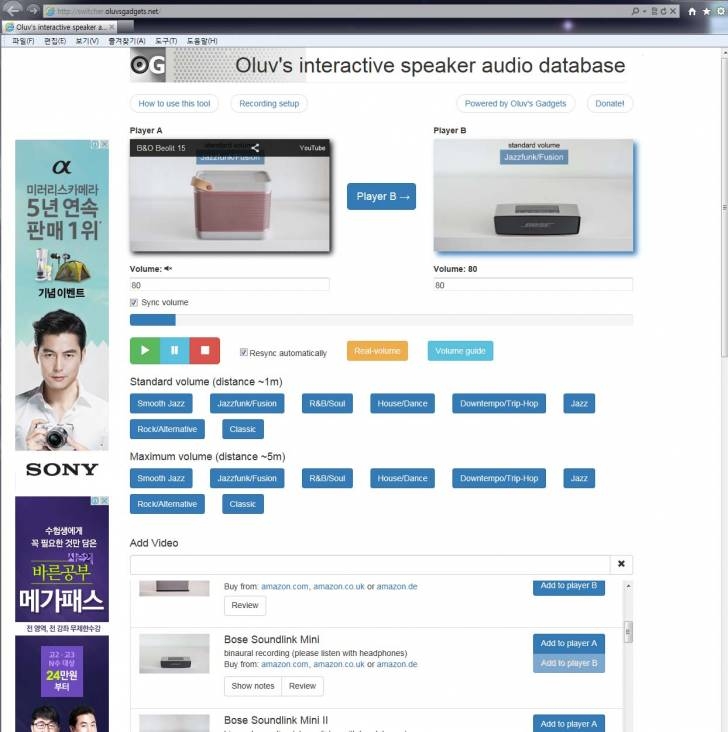Add Bose Soundlink Mini to player A
This screenshot has height=732, width=728.
(569, 643)
